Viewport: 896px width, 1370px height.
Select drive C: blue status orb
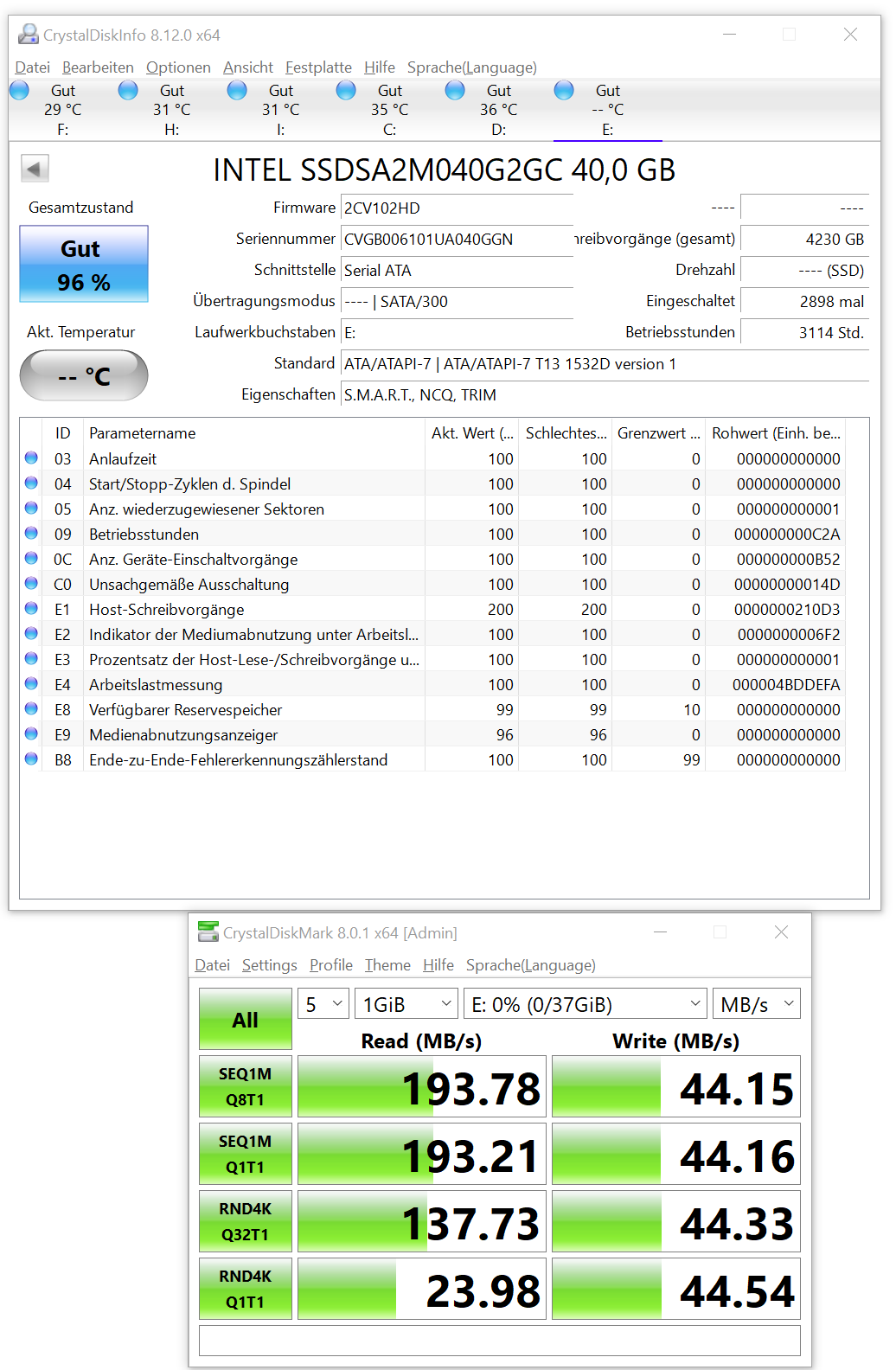346,90
